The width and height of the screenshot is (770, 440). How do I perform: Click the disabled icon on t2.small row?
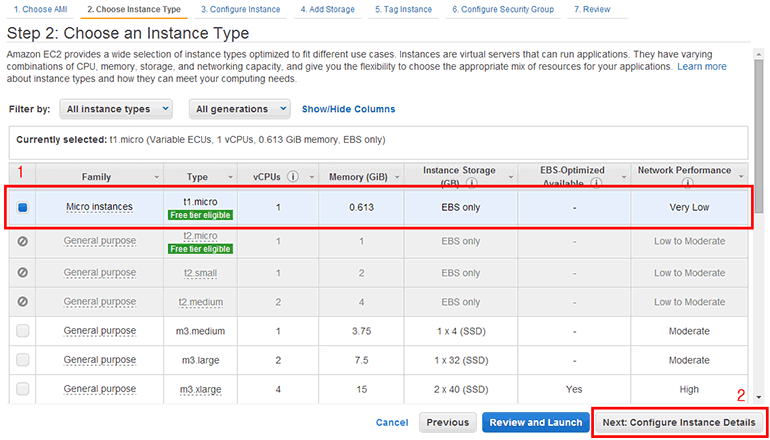click(x=22, y=272)
